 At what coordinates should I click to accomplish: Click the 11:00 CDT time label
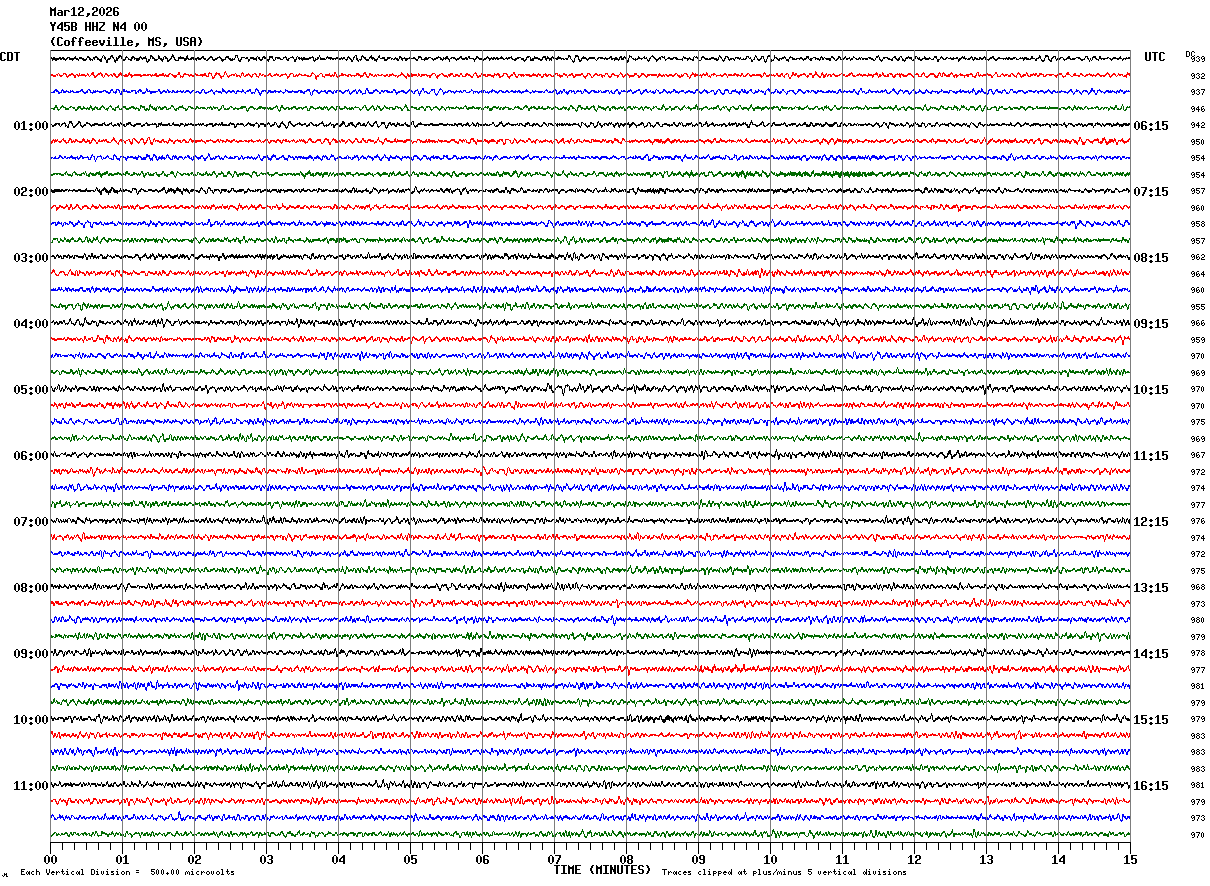[30, 786]
